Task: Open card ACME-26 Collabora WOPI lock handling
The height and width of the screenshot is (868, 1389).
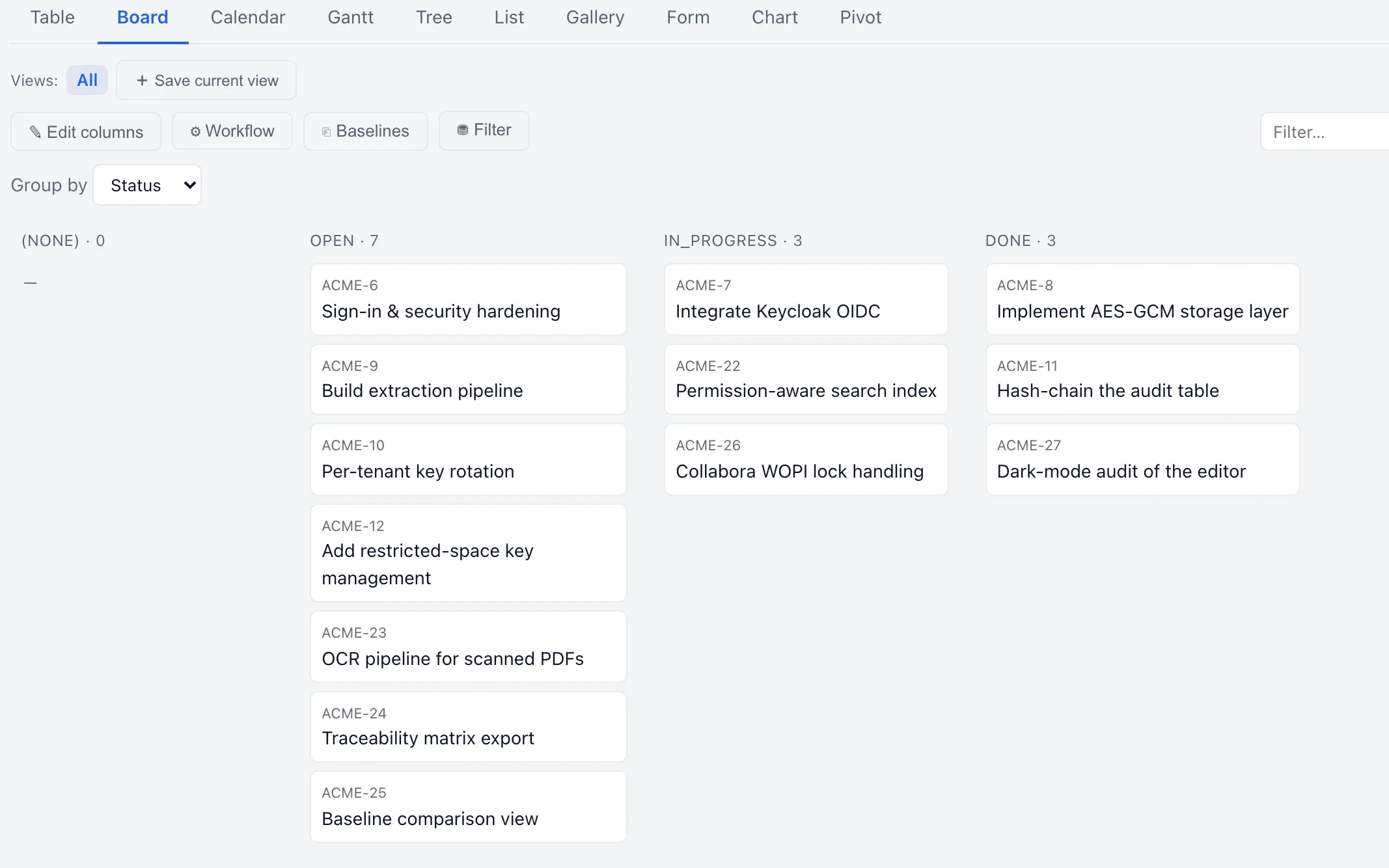Action: coord(806,459)
